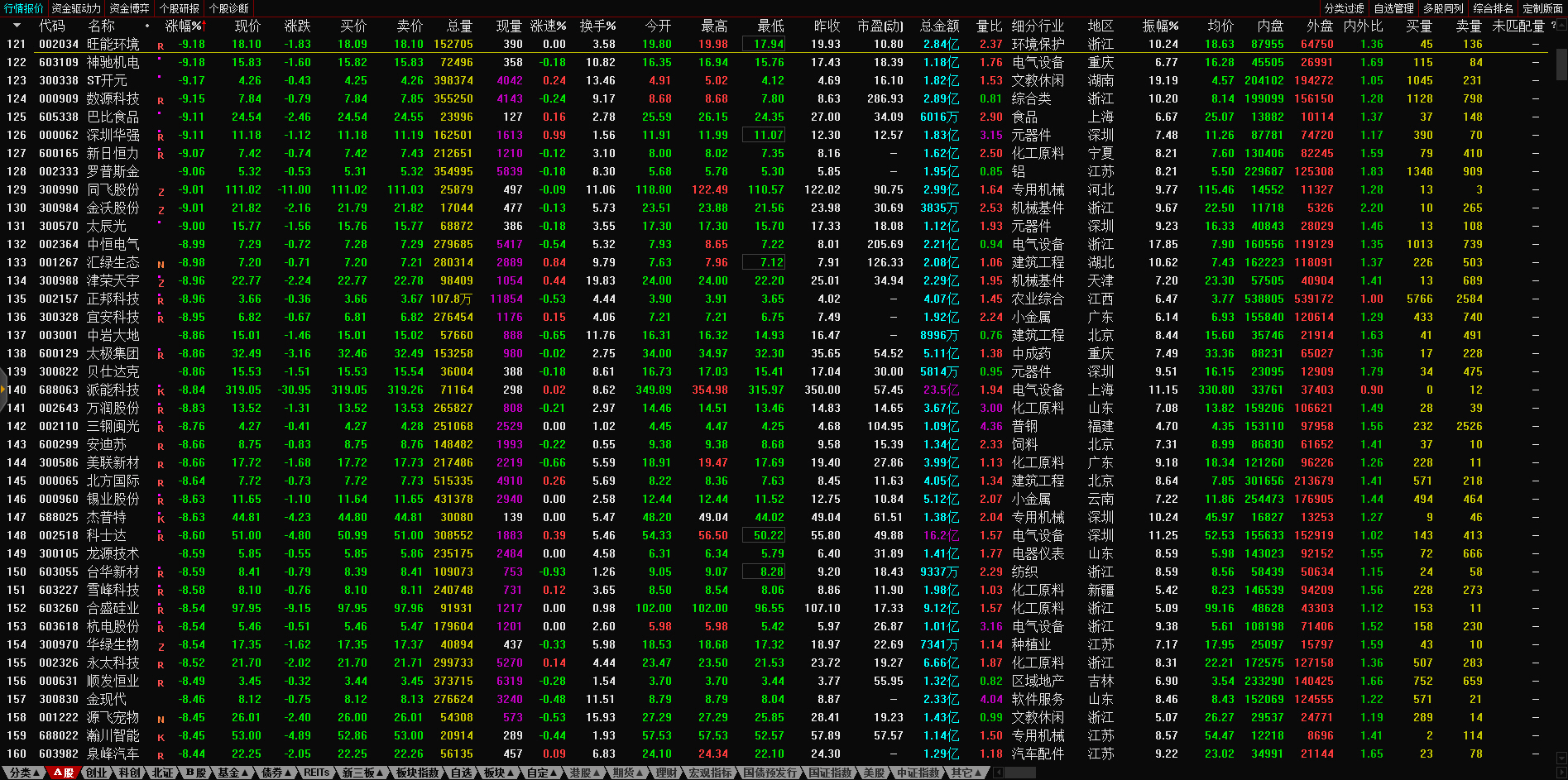Expand the 分类 category menu tab
The image size is (1568, 780).
pos(24,773)
